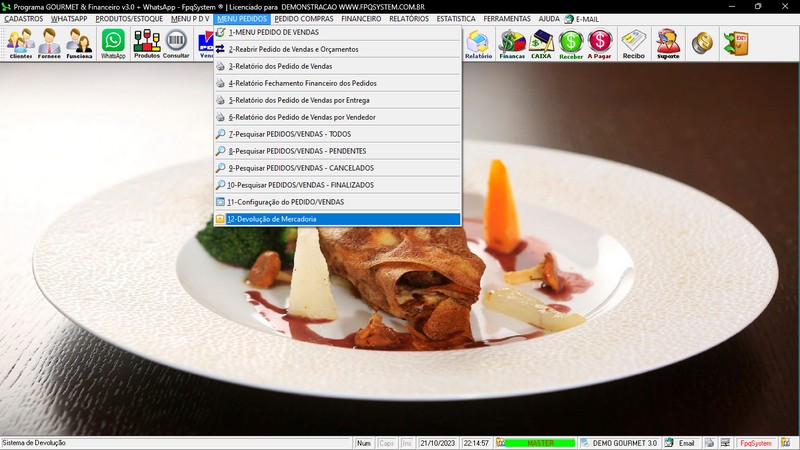Open the Suporte headset icon
The image size is (800, 450).
tap(668, 44)
